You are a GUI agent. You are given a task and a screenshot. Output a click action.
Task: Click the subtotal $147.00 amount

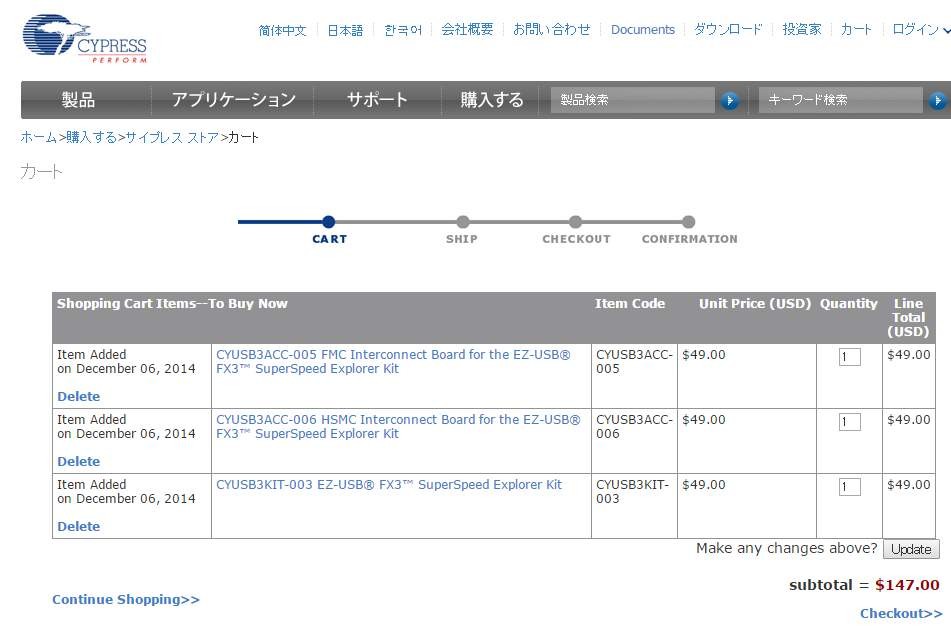pos(907,585)
